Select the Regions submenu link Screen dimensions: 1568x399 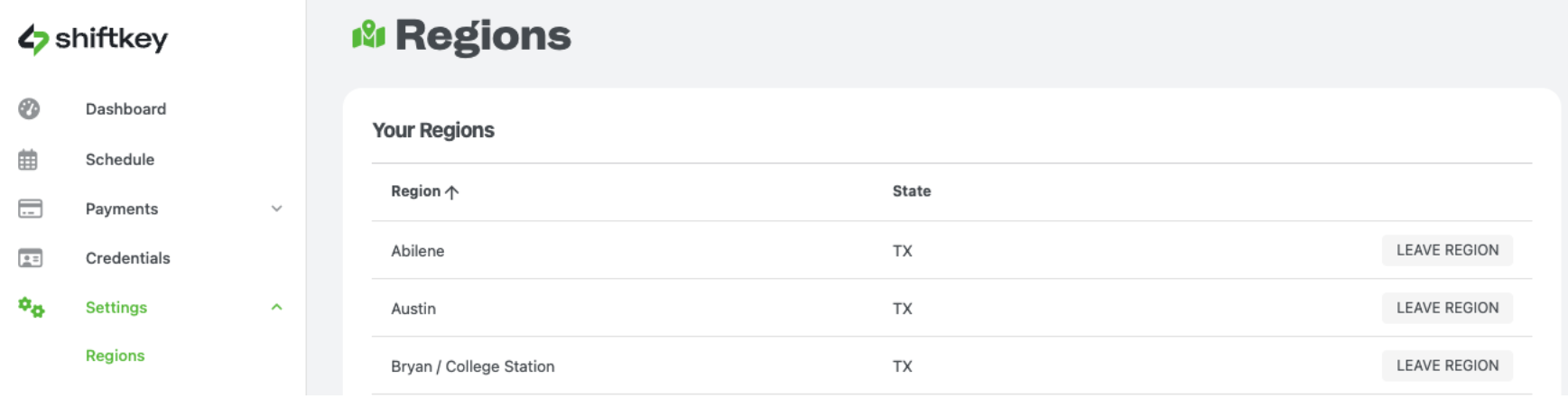(x=115, y=356)
